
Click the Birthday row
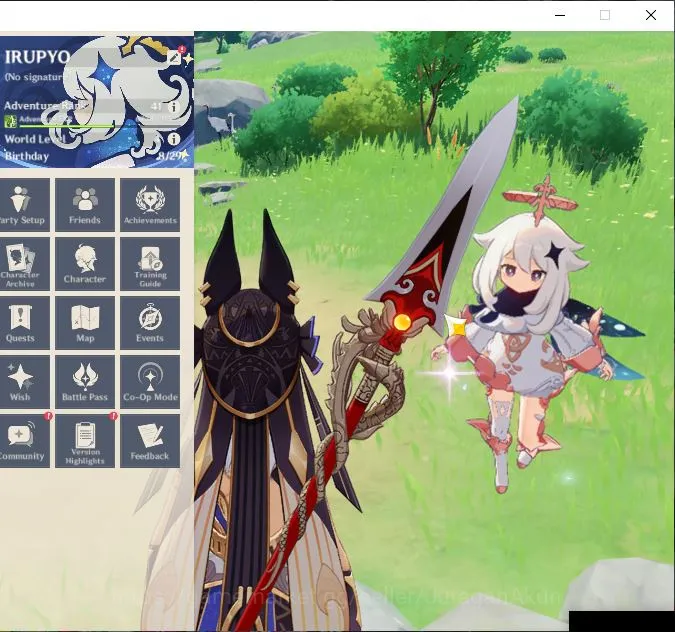(96, 156)
